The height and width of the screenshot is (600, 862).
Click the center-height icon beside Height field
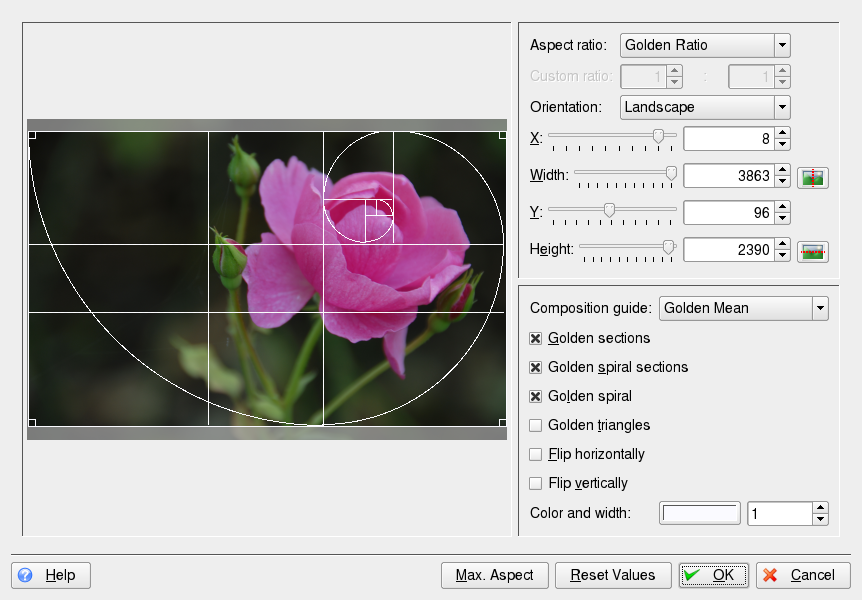click(813, 251)
